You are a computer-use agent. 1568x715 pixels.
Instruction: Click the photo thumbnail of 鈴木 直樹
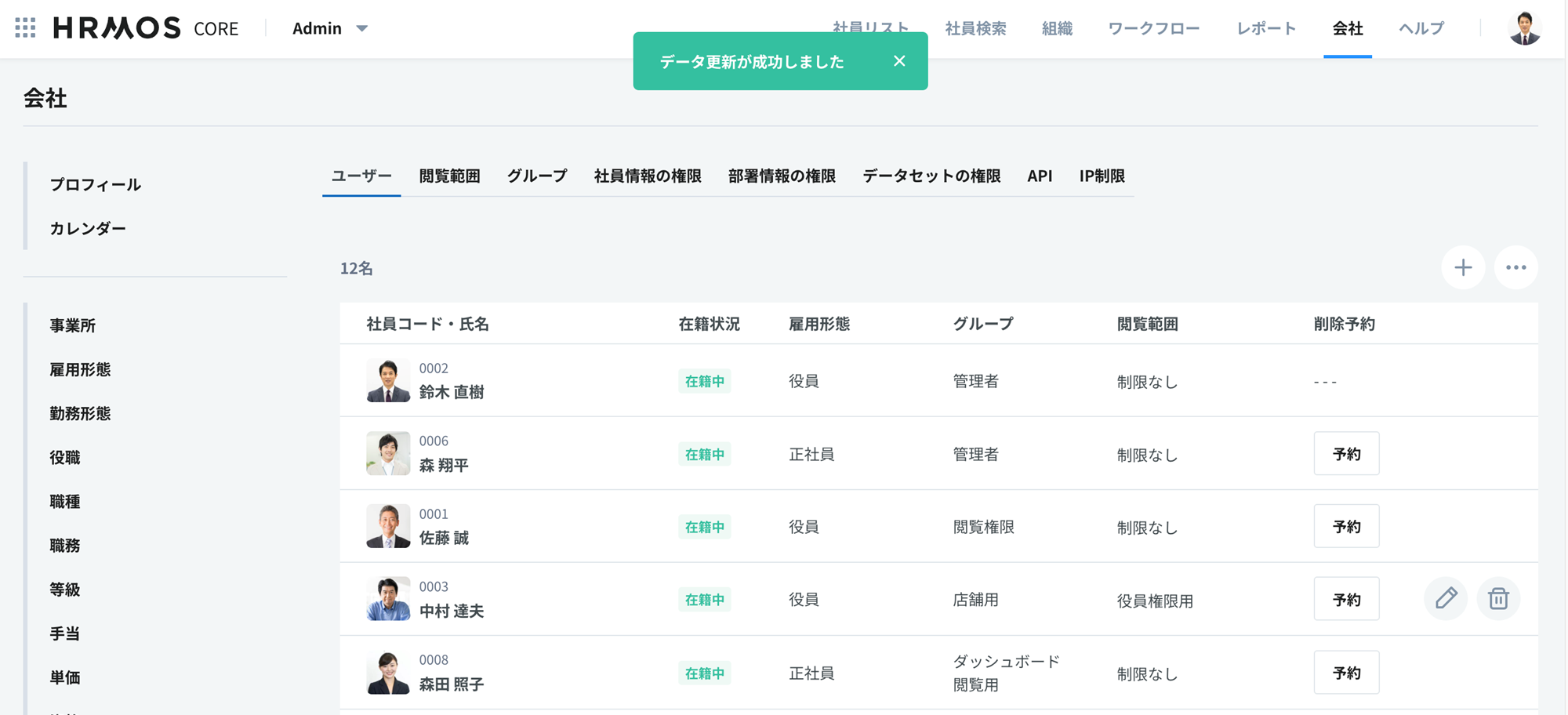(x=388, y=381)
